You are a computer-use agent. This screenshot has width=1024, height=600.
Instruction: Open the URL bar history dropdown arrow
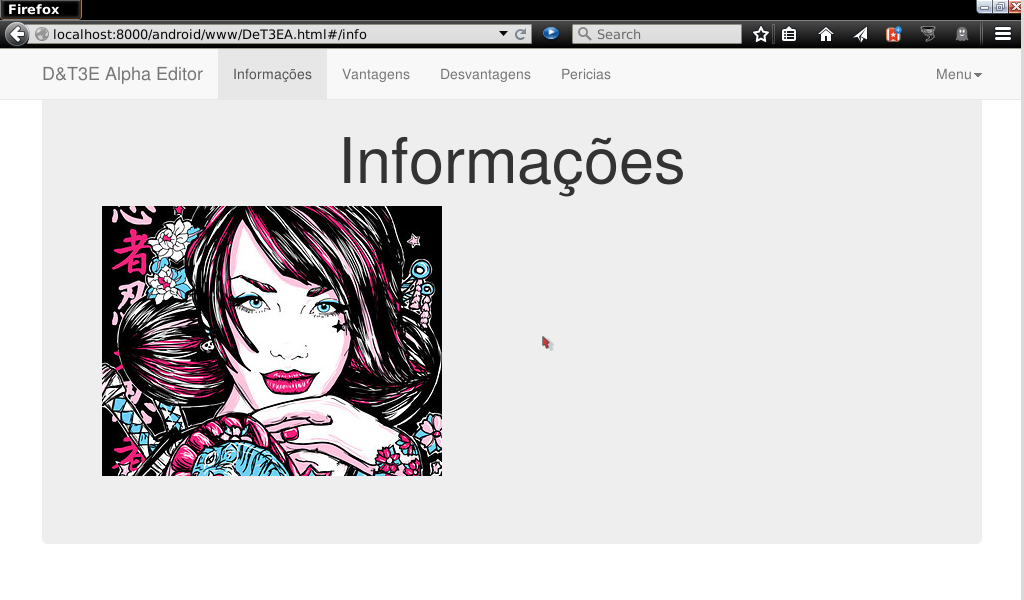point(503,34)
